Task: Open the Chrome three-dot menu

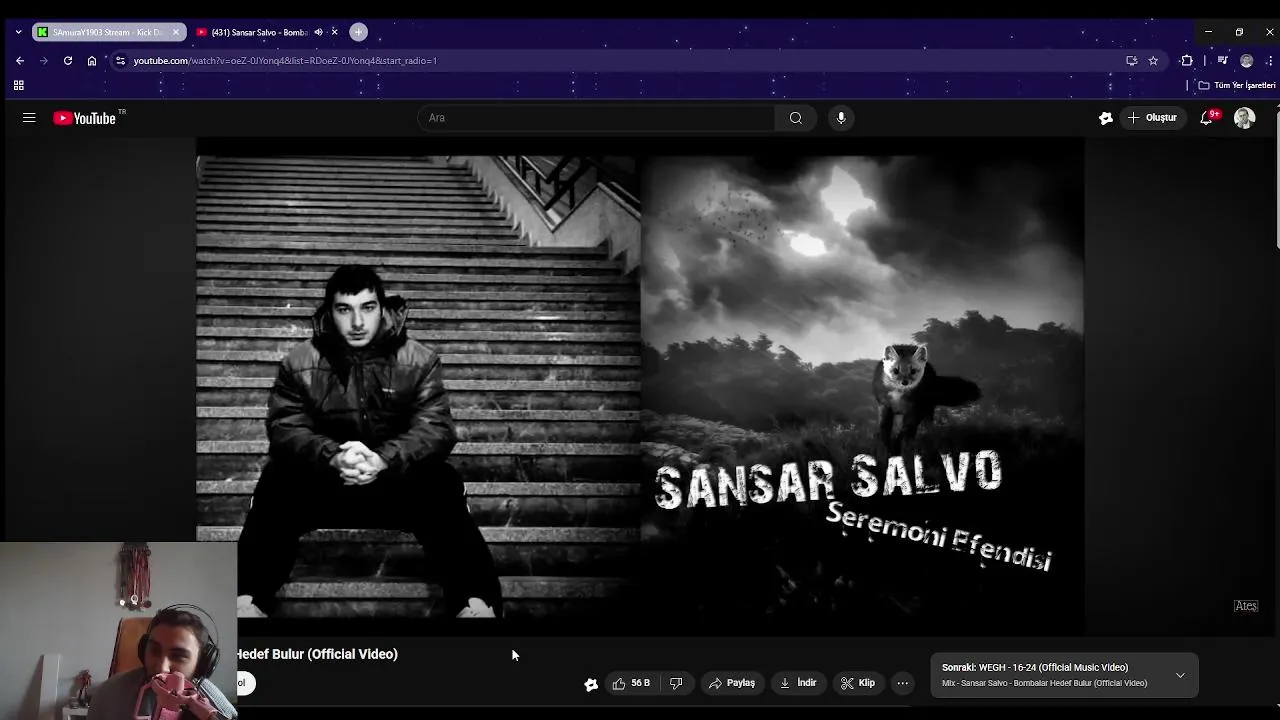Action: [1269, 61]
